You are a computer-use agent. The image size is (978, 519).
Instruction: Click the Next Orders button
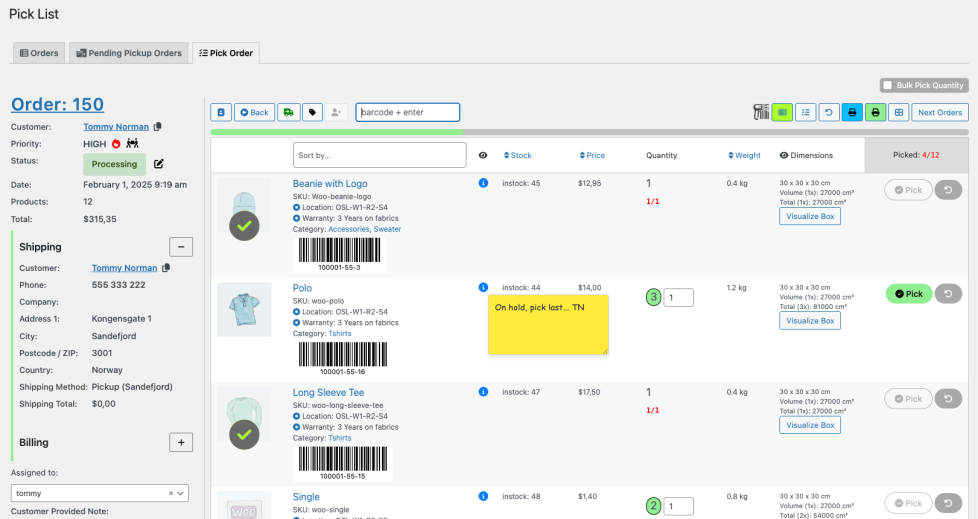(x=939, y=113)
